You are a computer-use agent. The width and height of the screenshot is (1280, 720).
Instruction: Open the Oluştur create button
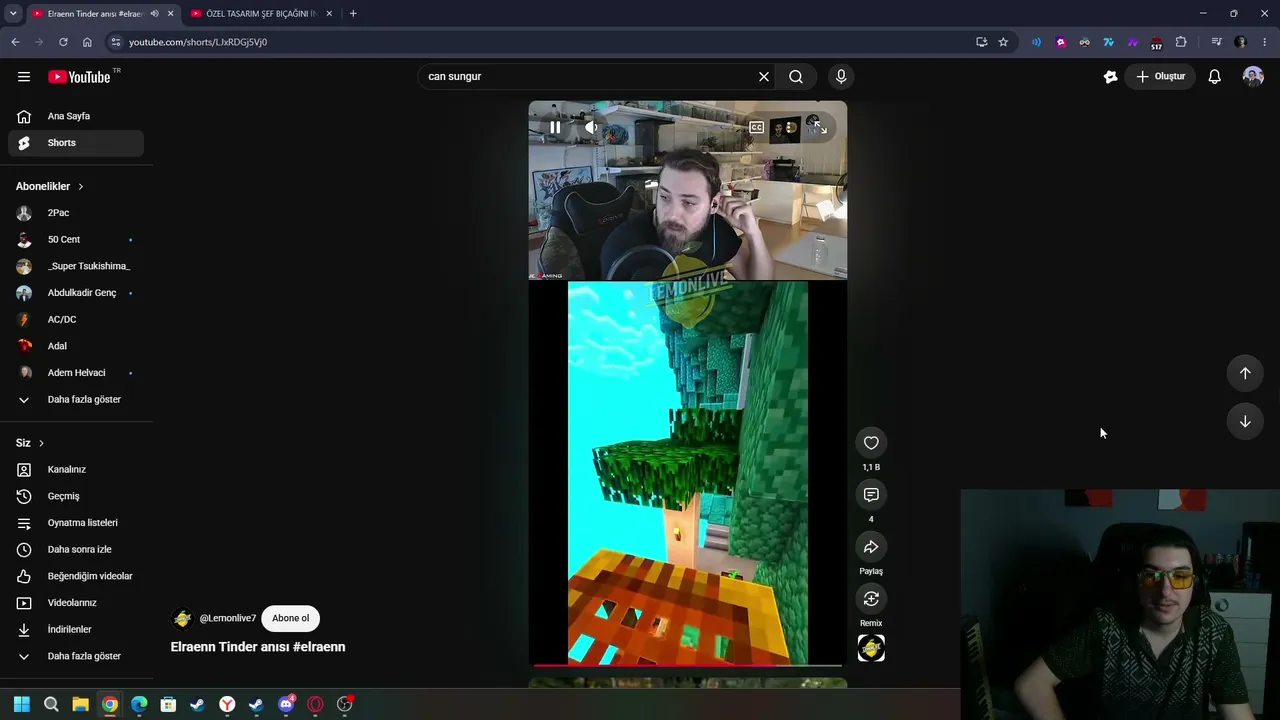point(1160,77)
